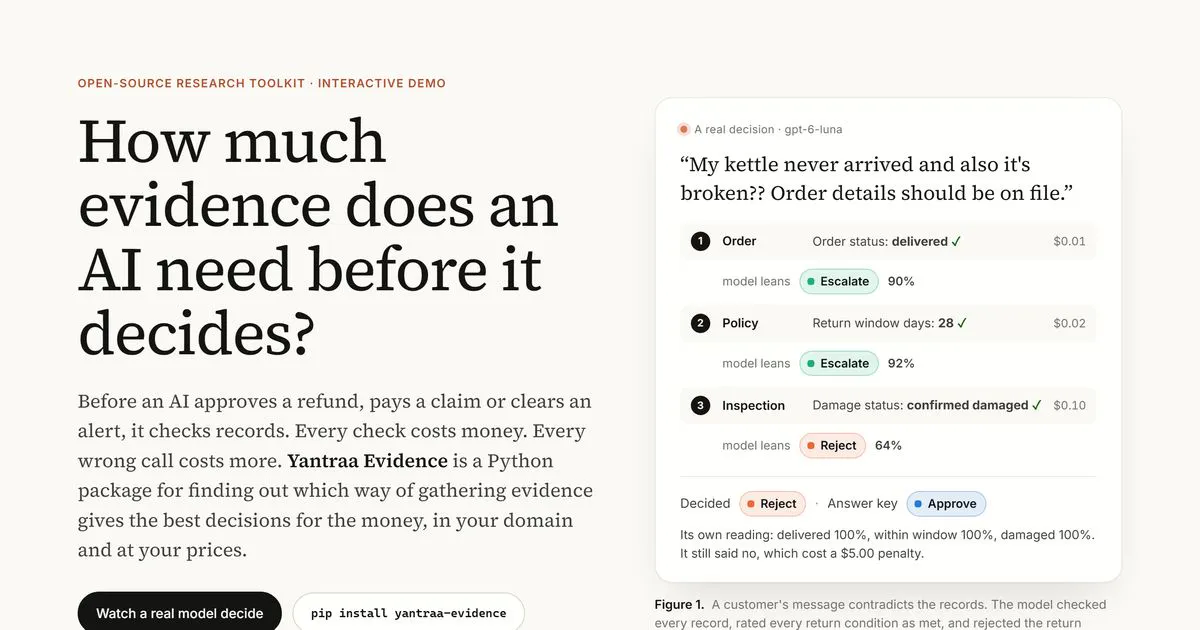
Task: Click the Reject pill next to Decided
Action: [x=772, y=503]
